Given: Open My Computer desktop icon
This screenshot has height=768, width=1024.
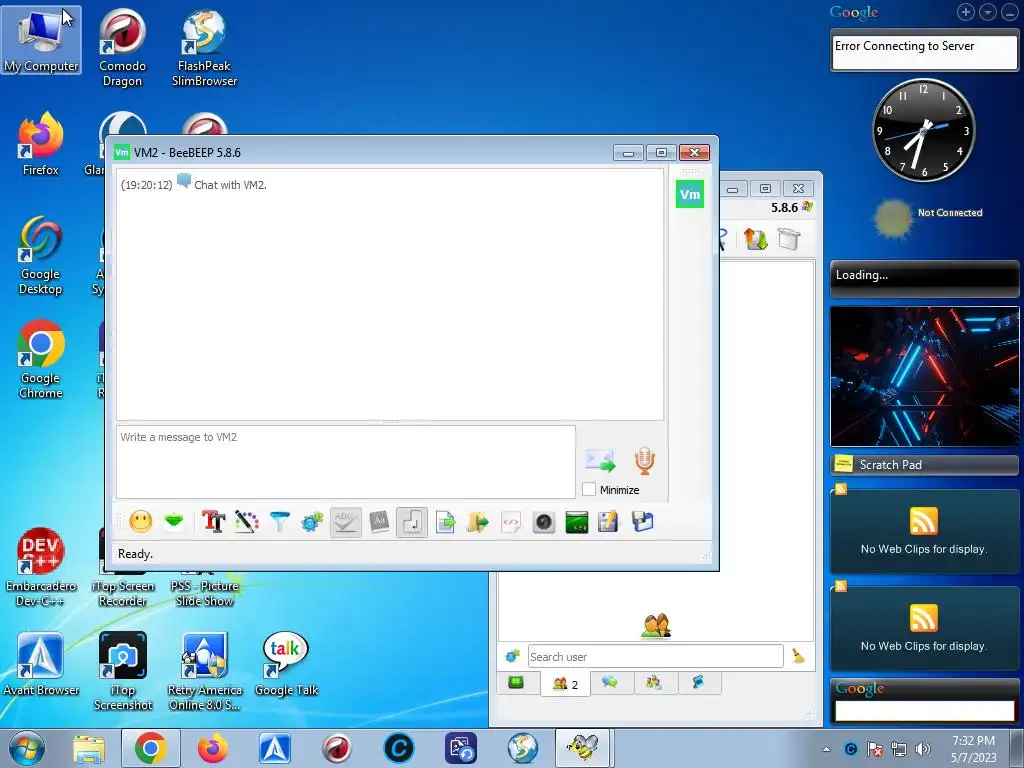Looking at the screenshot, I should [41, 40].
